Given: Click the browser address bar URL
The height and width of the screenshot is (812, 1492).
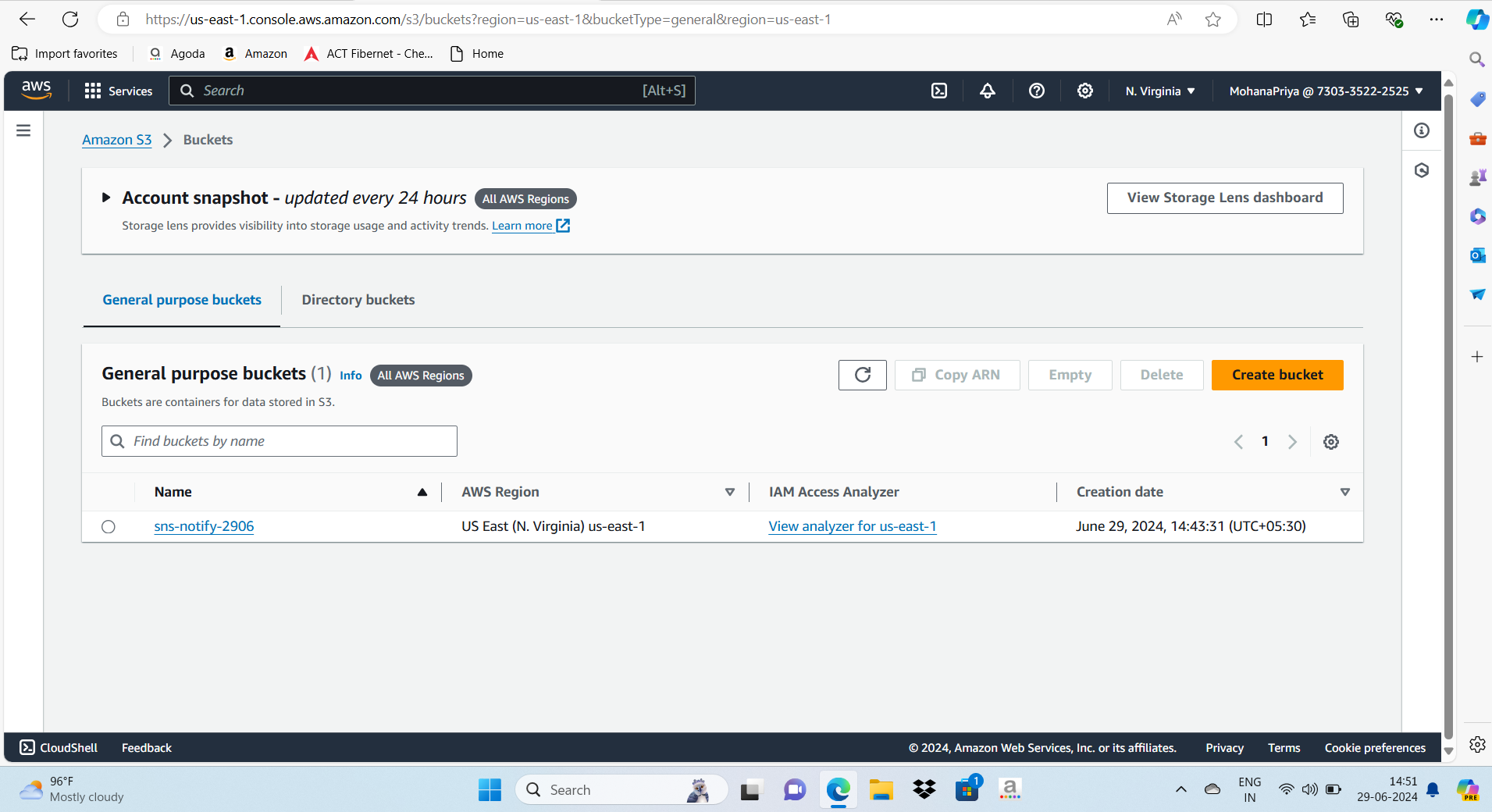Looking at the screenshot, I should (488, 20).
